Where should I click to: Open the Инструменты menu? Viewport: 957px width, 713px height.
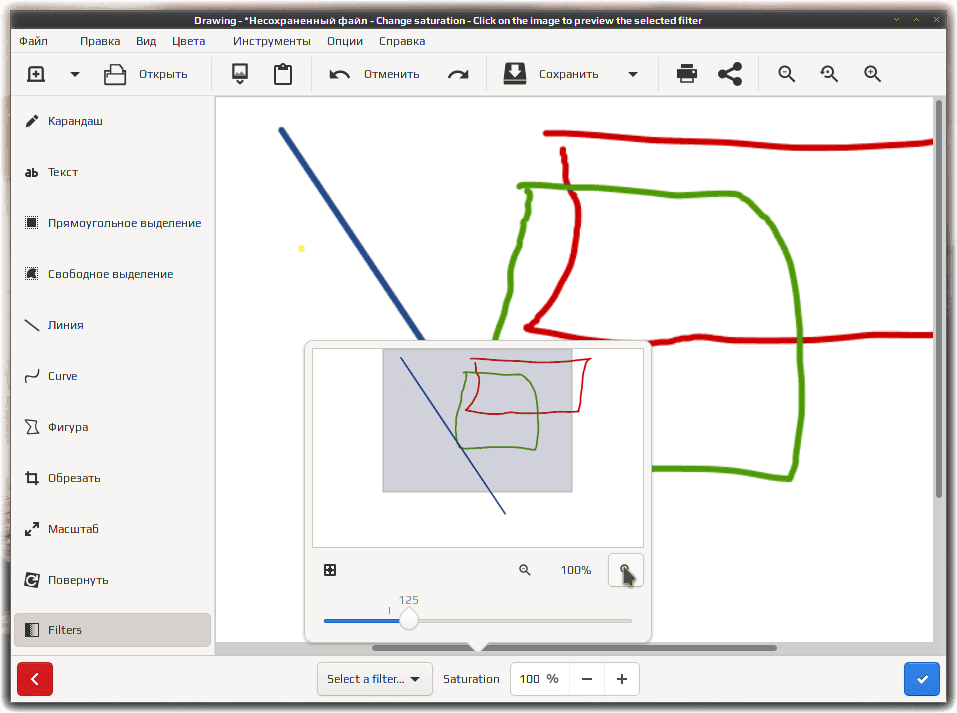[x=272, y=41]
